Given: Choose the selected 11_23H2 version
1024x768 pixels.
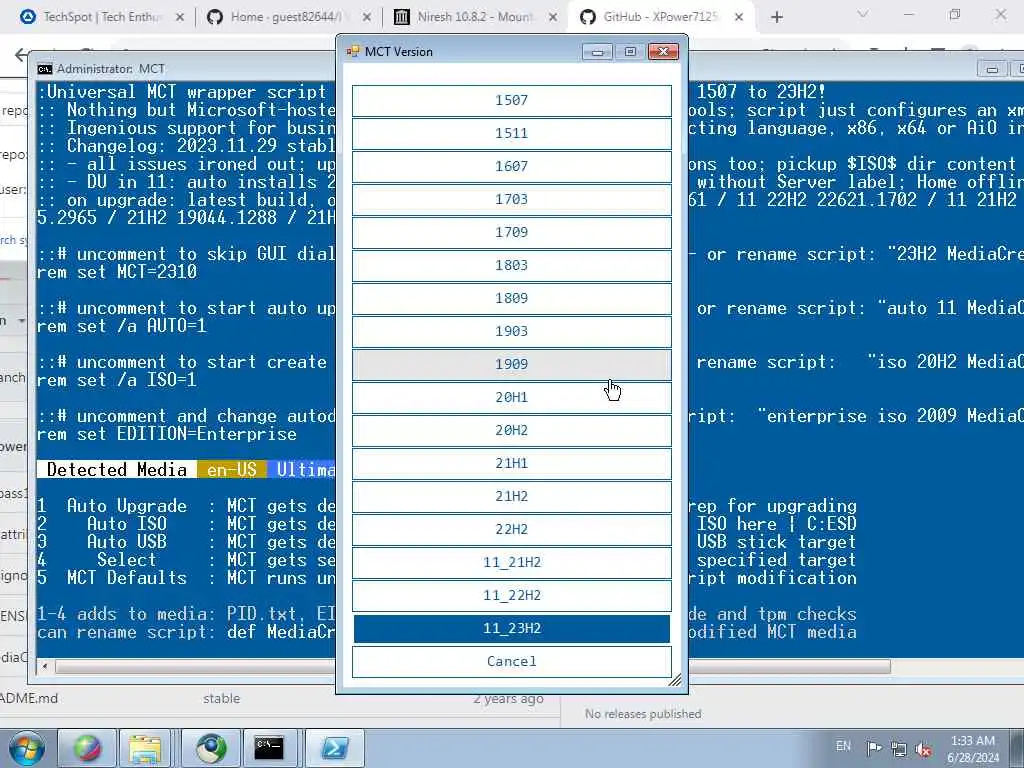Looking at the screenshot, I should point(511,628).
